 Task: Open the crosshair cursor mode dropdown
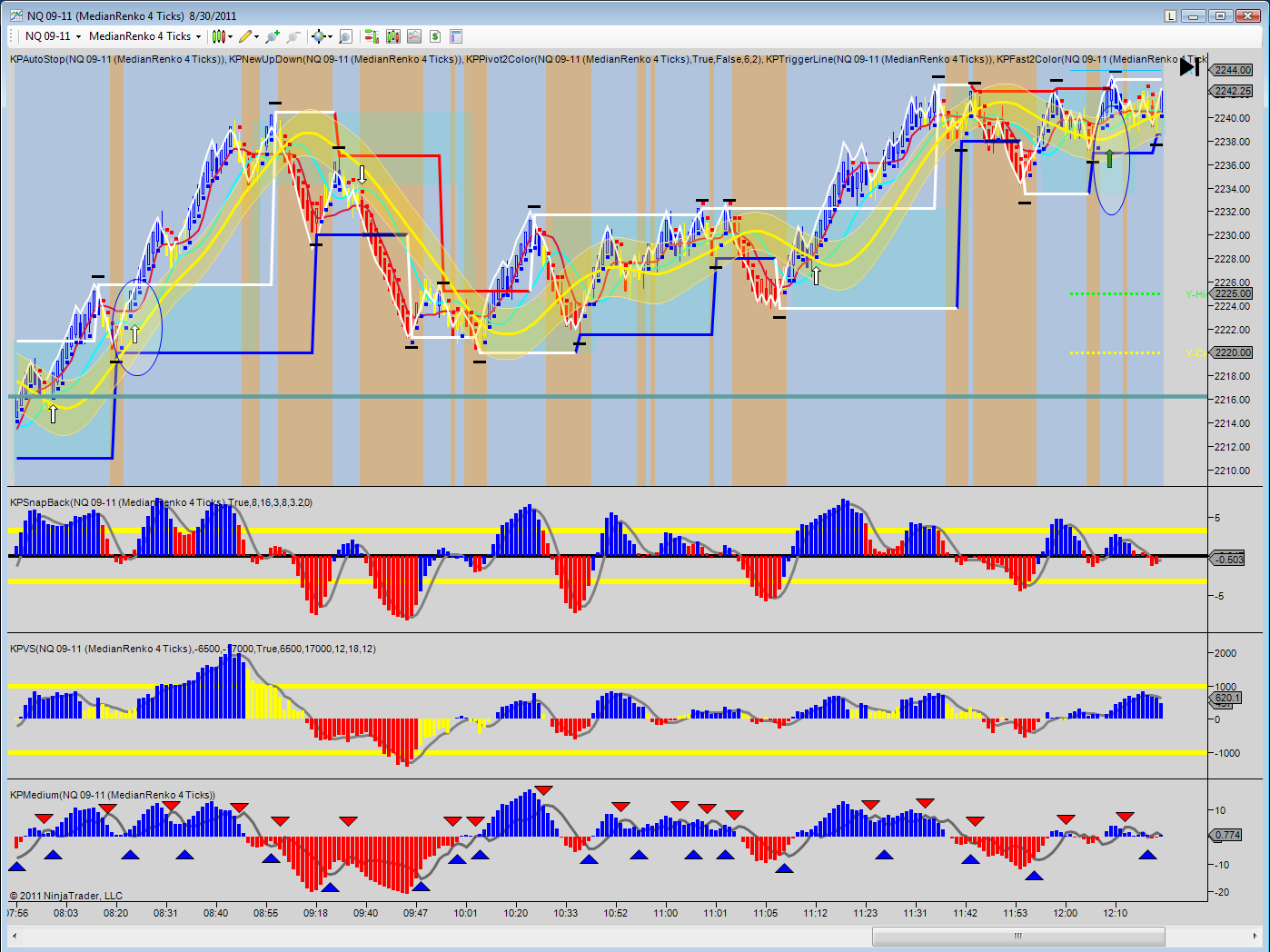pos(322,36)
